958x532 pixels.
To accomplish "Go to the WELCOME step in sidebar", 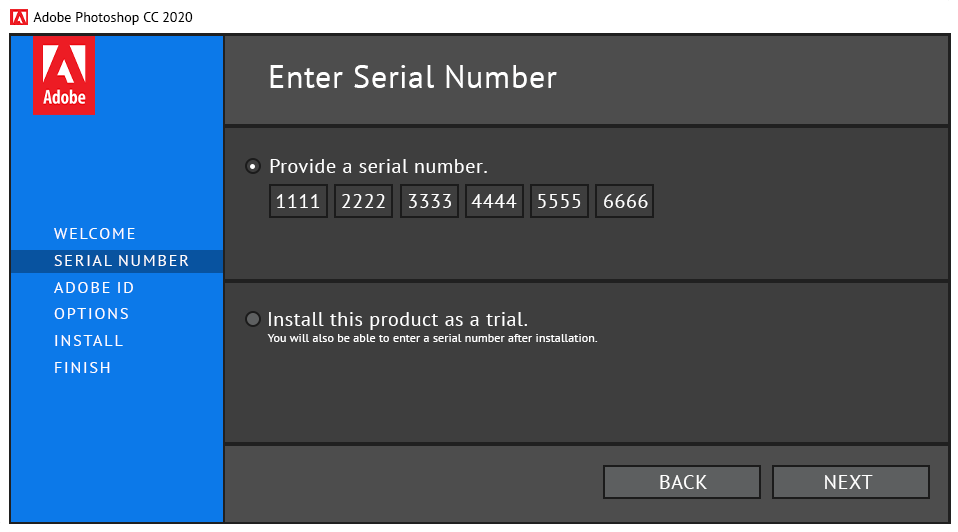I will (95, 234).
